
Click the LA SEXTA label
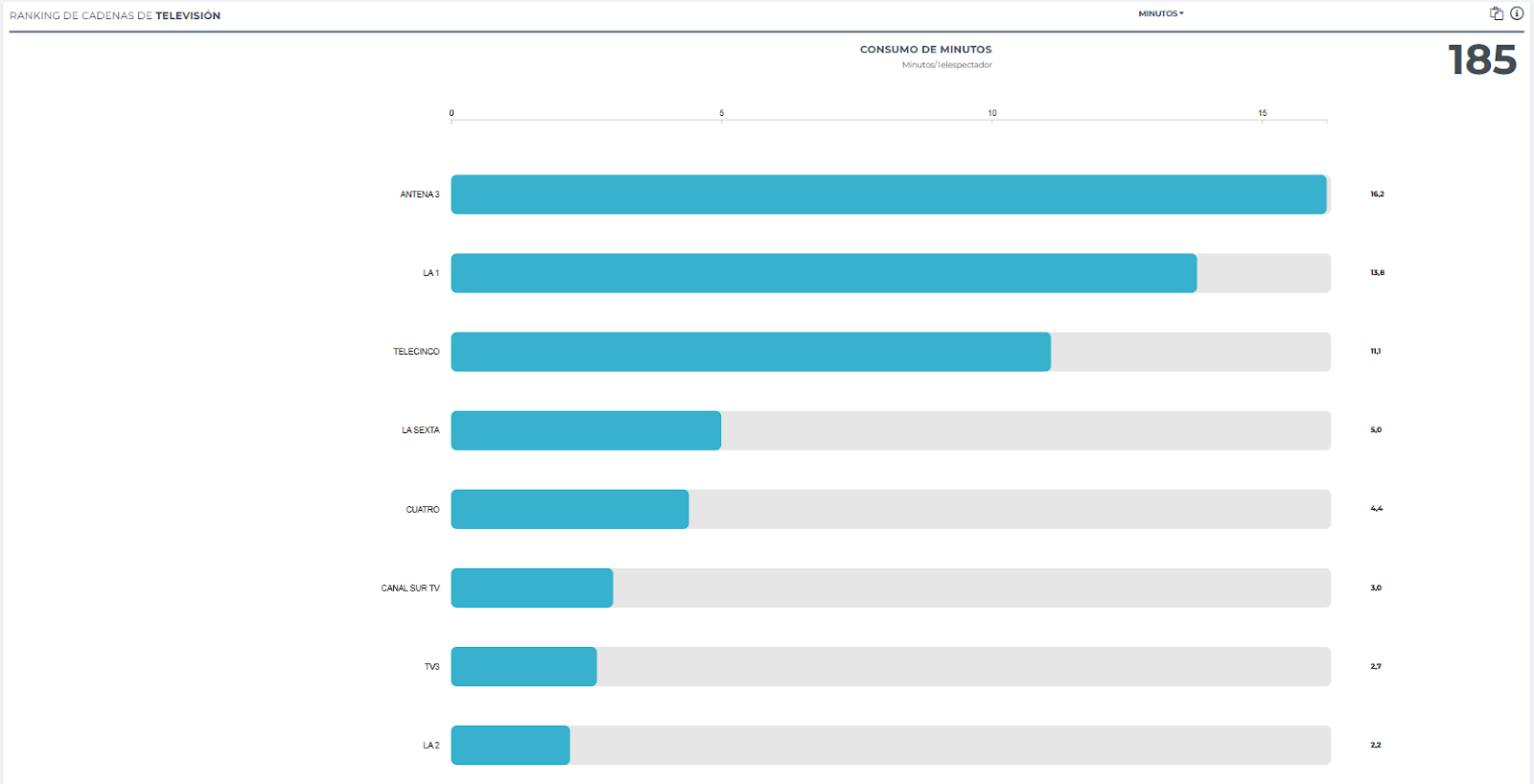pyautogui.click(x=421, y=430)
